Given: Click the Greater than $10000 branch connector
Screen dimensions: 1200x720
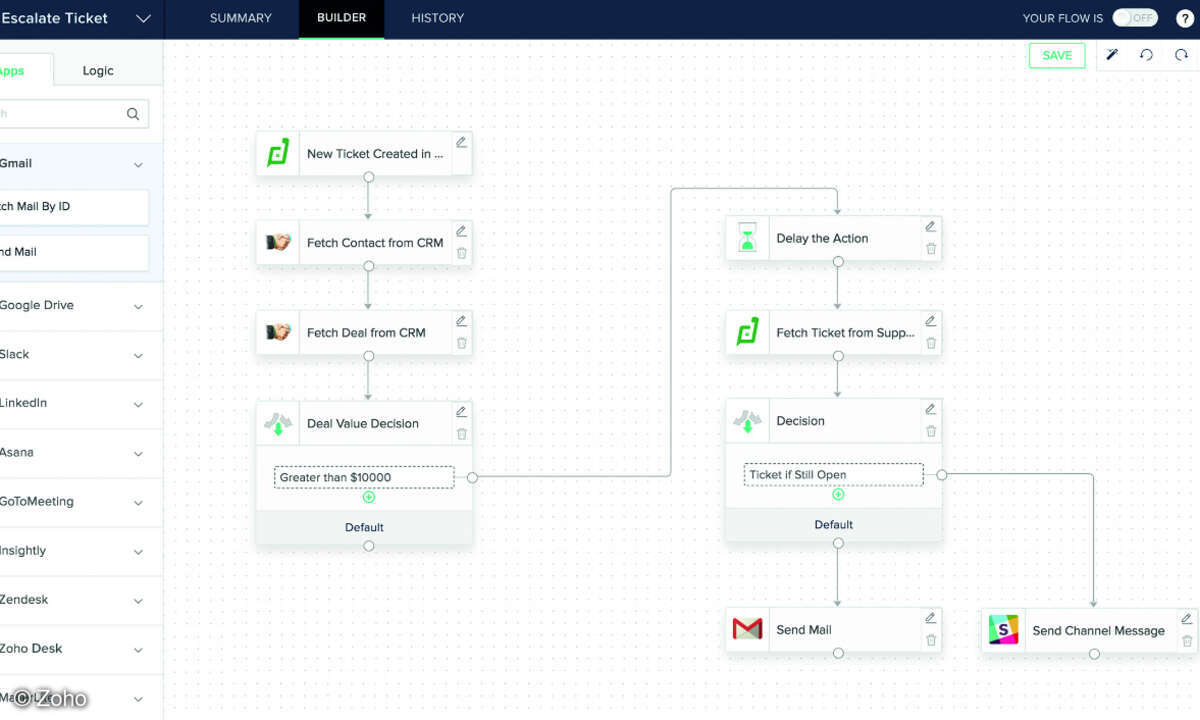Looking at the screenshot, I should [x=472, y=477].
